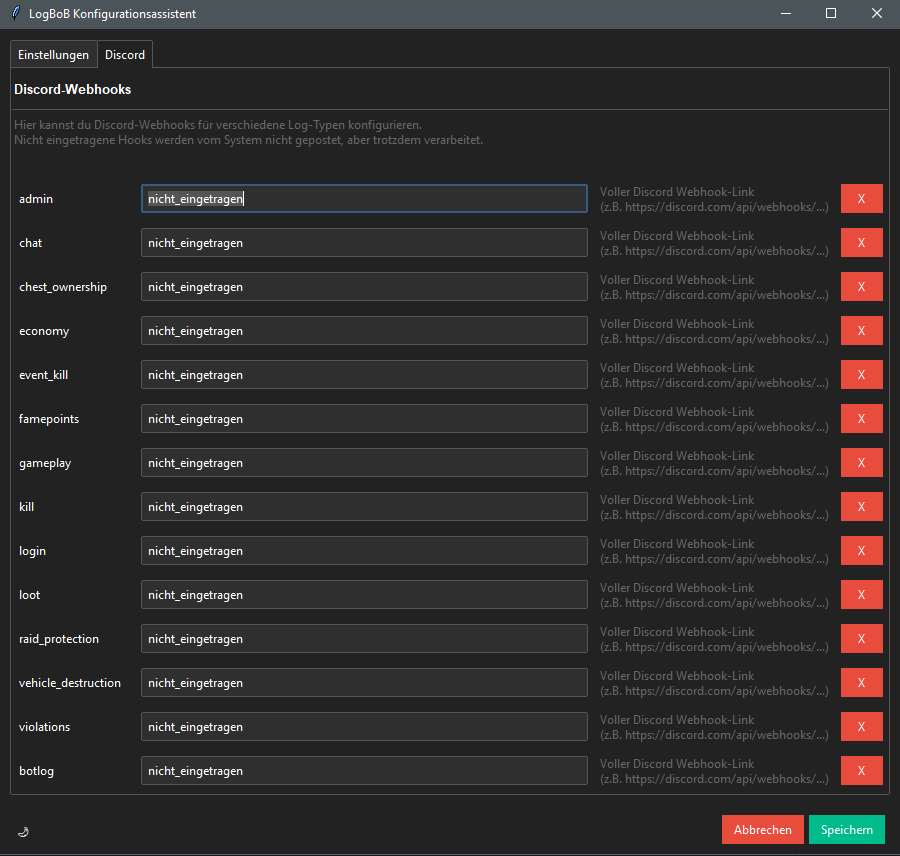
Task: Click the violations webhook field
Action: (x=364, y=727)
